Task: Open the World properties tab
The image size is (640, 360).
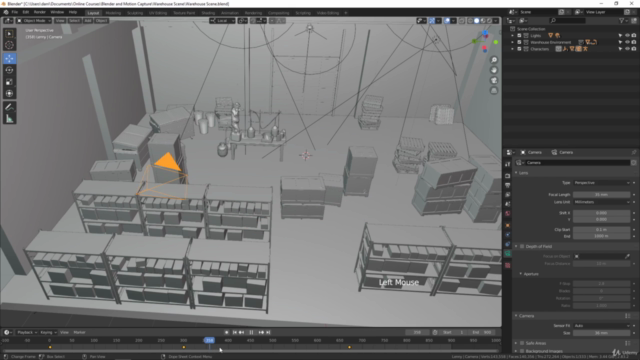Action: pos(507,213)
